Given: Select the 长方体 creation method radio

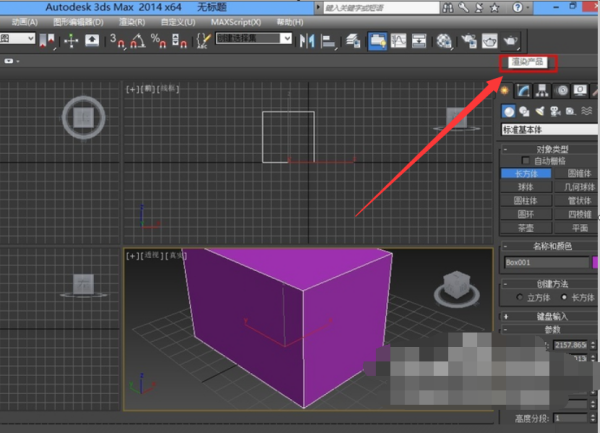Looking at the screenshot, I should tap(562, 297).
